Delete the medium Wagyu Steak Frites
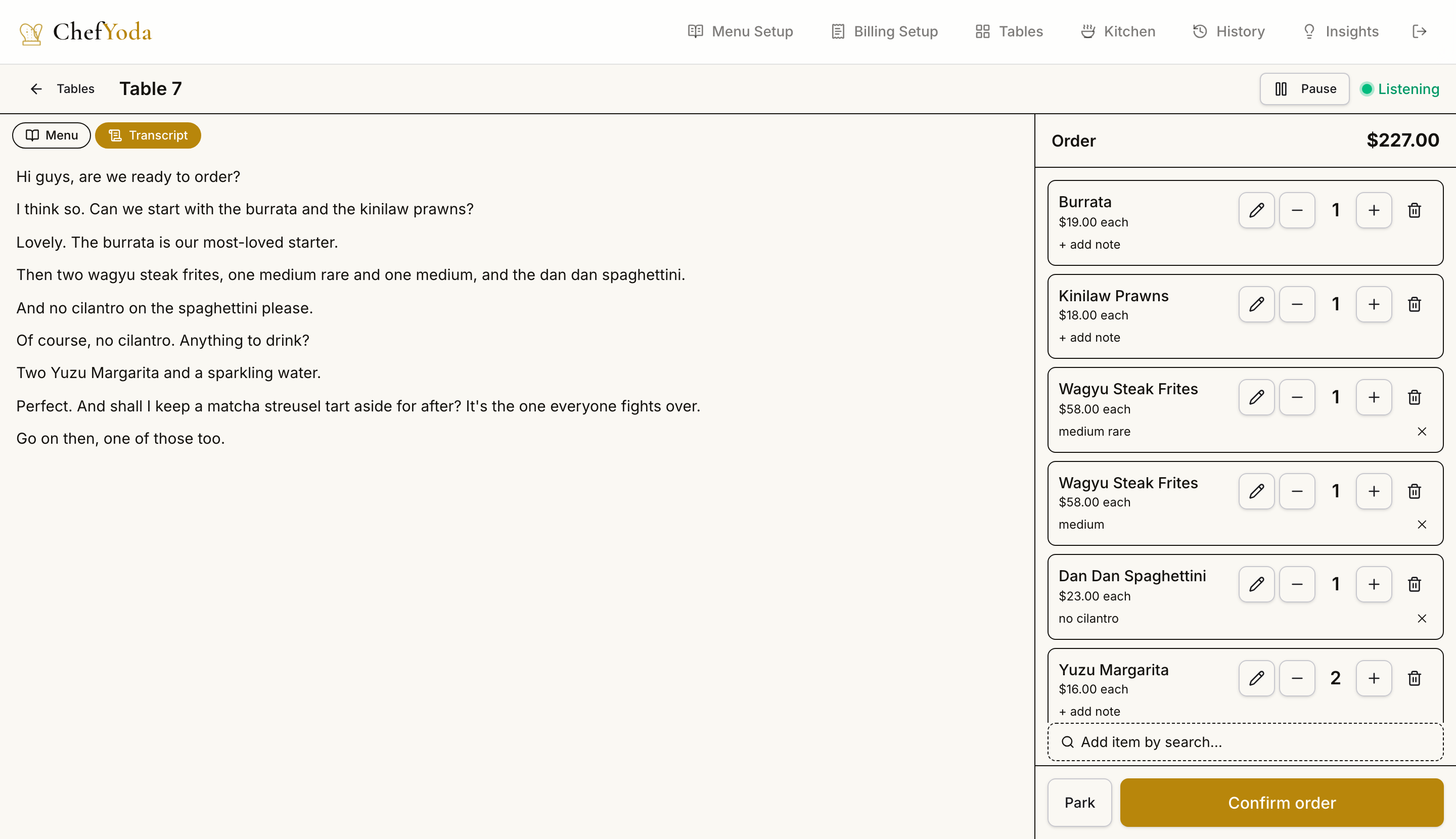Screen dimensions: 1456x839 tap(1415, 492)
